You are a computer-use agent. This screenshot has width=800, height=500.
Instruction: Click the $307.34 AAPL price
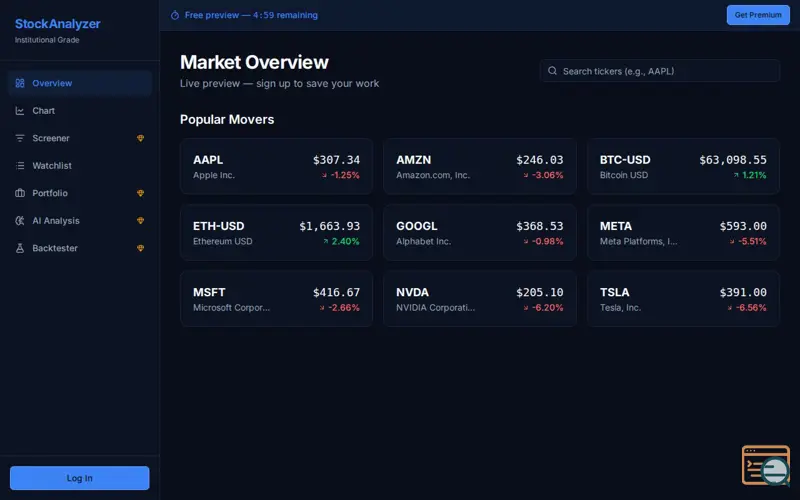[x=336, y=160]
